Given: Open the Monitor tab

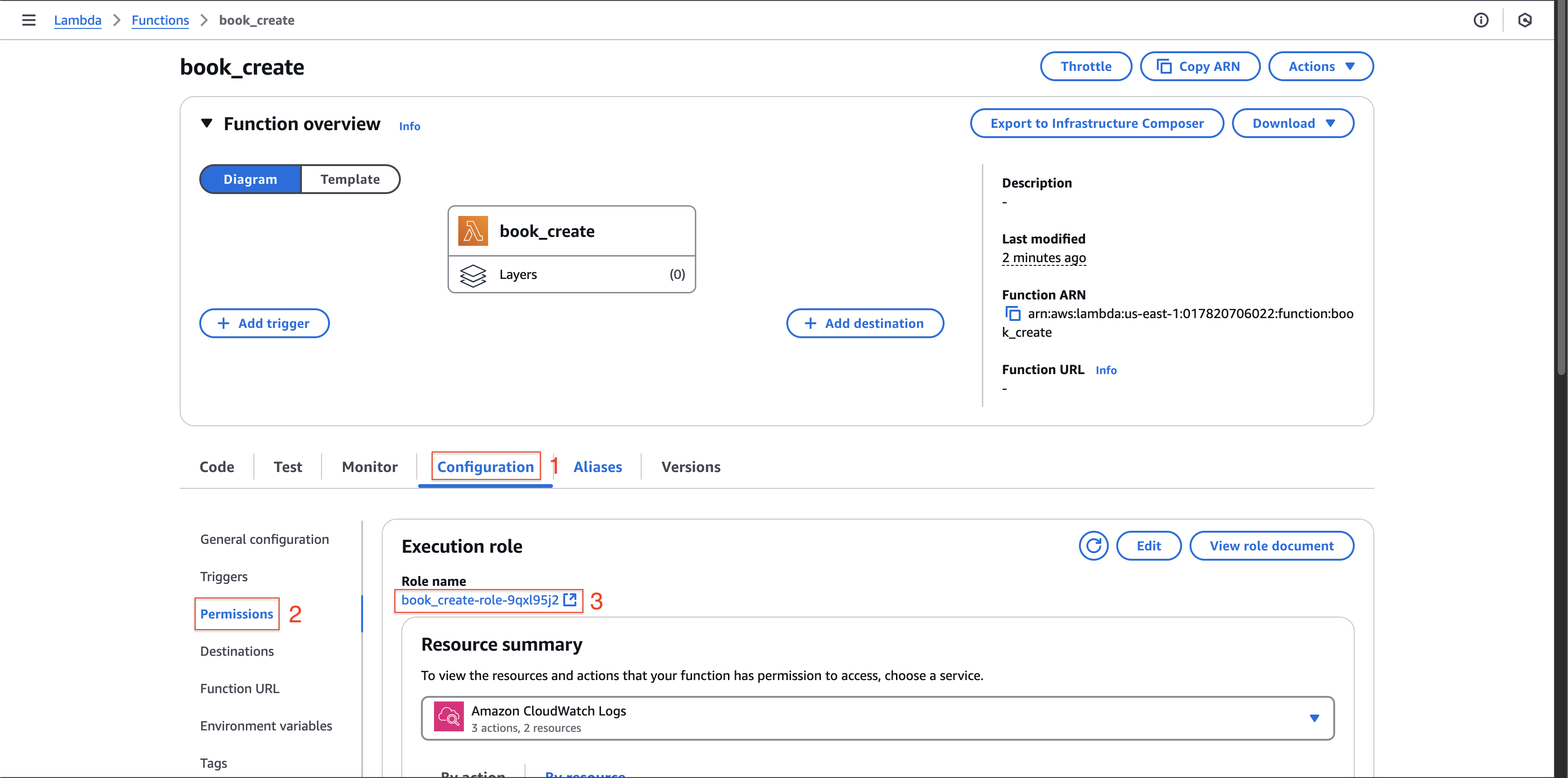Looking at the screenshot, I should pos(368,466).
